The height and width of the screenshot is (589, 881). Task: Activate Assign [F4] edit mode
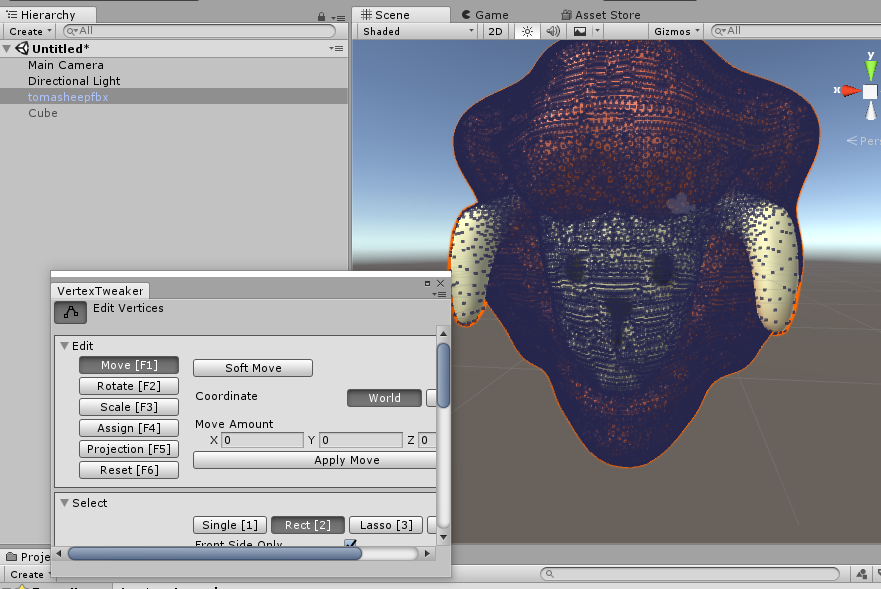coord(129,428)
